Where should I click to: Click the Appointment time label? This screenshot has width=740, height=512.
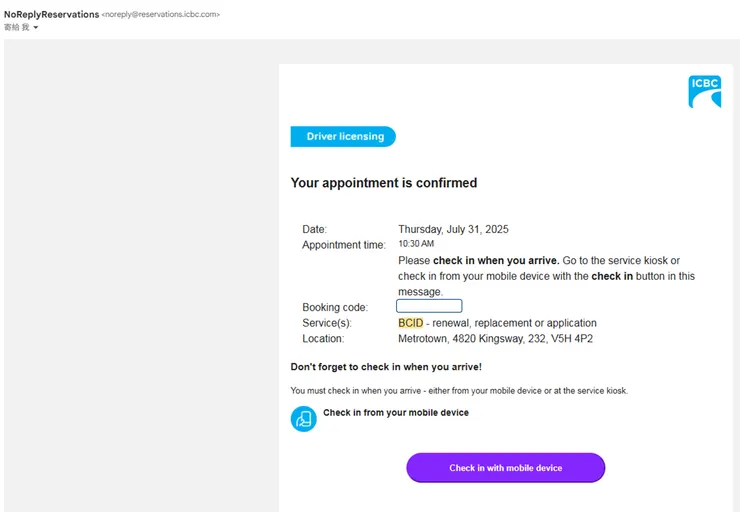[344, 245]
